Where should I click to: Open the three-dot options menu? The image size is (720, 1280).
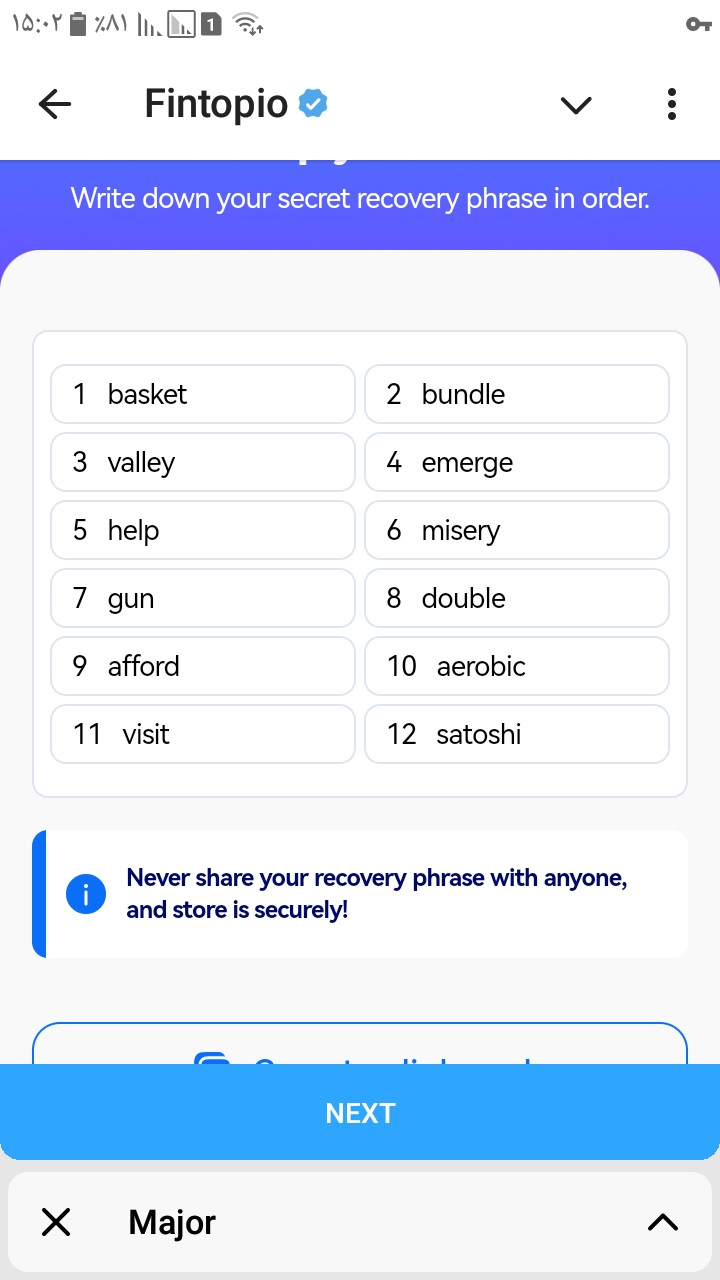pyautogui.click(x=671, y=104)
